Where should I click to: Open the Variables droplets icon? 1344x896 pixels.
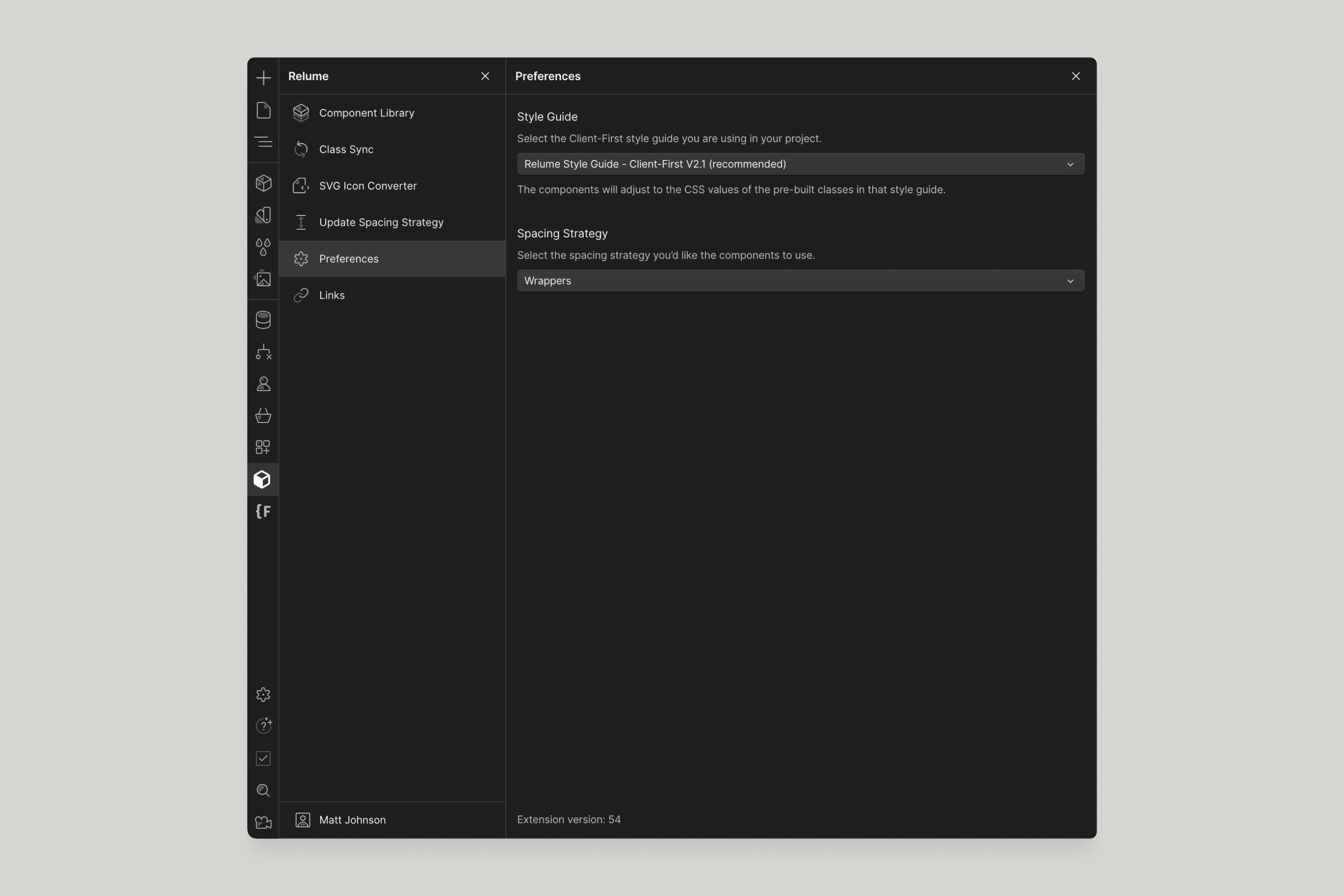pos(263,247)
